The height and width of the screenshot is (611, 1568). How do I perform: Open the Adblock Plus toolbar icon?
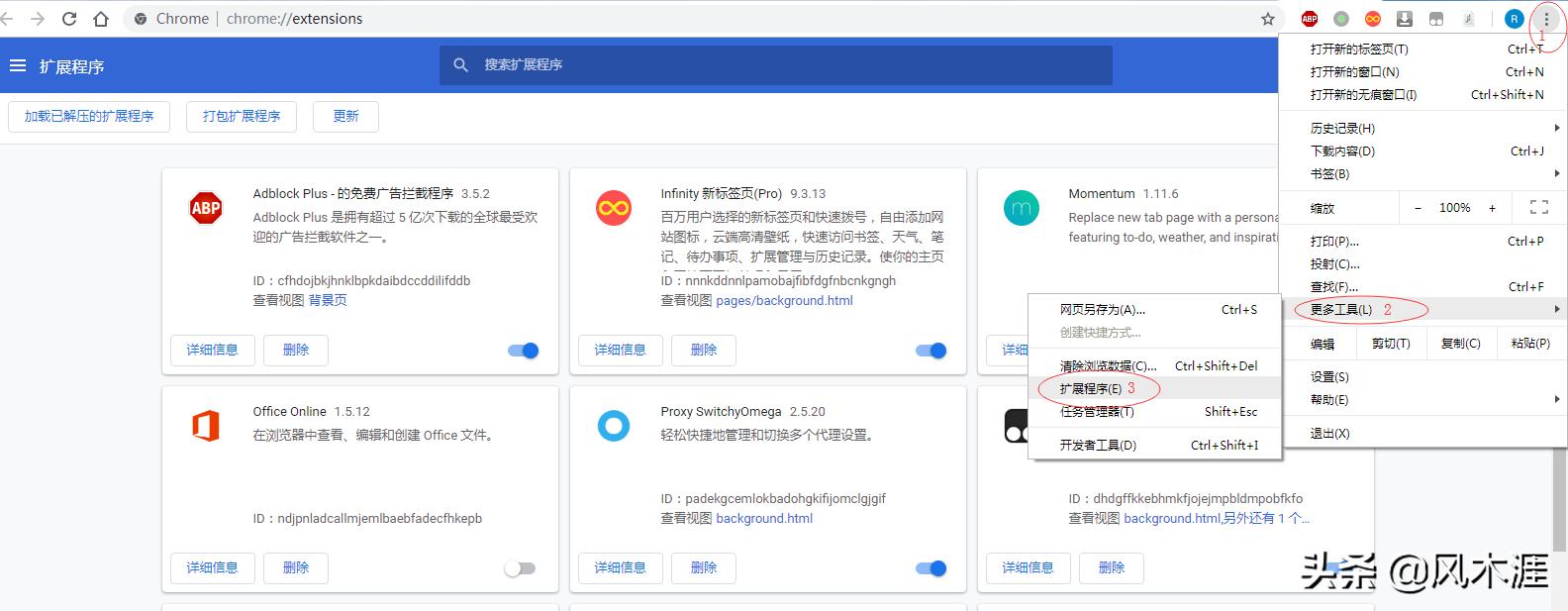click(1310, 19)
